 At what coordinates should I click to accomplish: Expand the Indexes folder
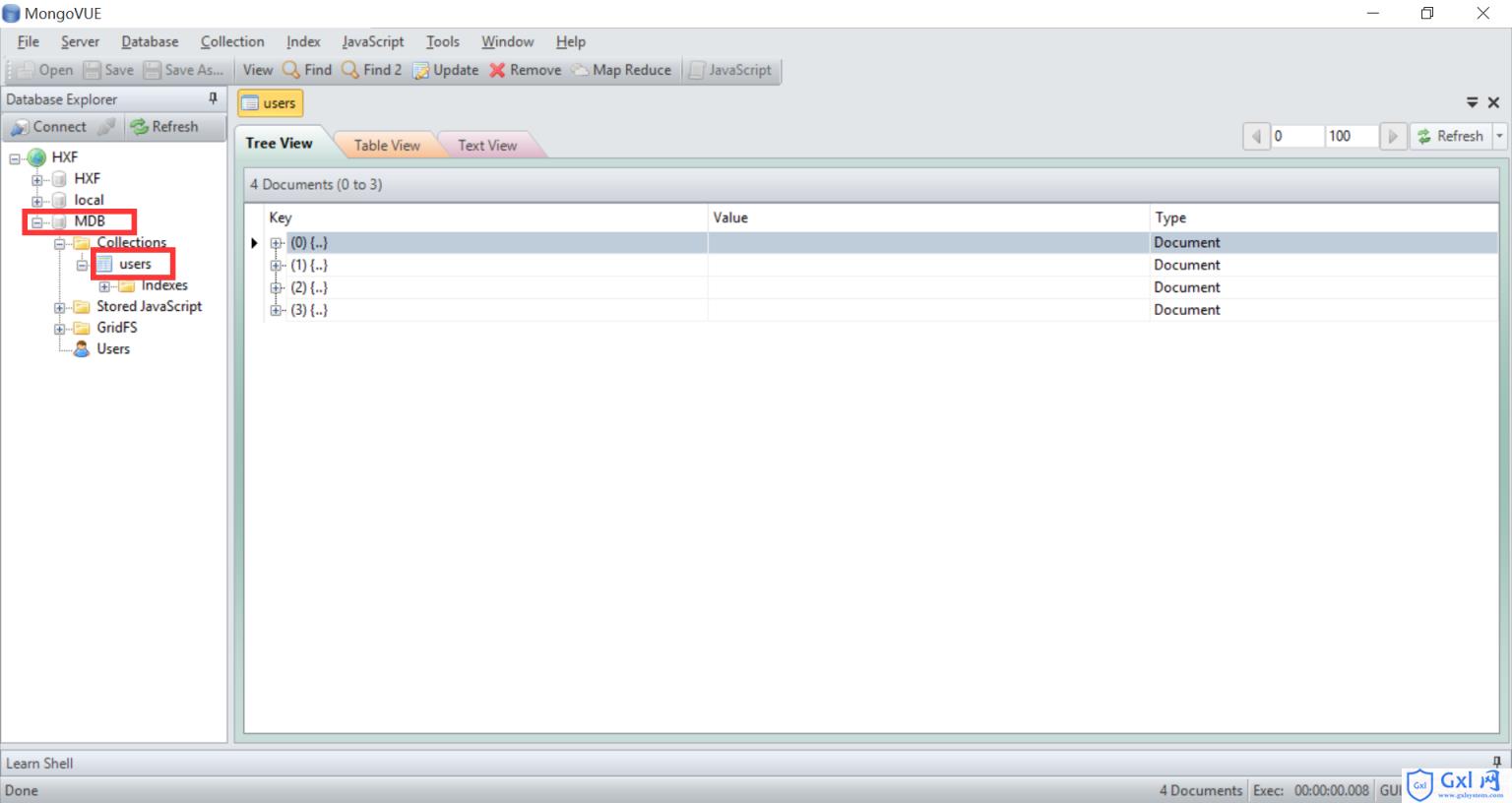click(x=104, y=286)
